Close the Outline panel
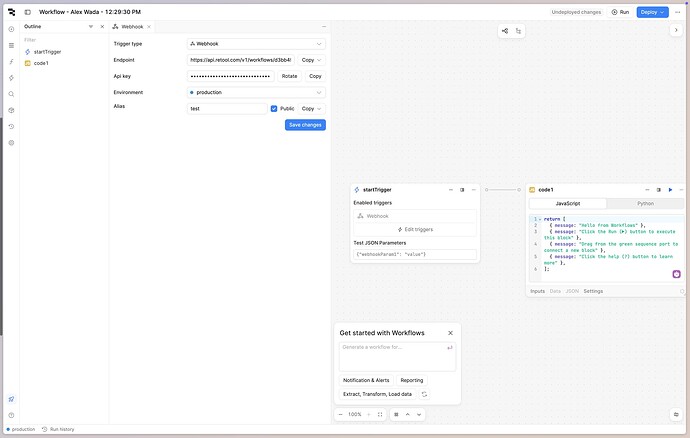 (102, 27)
